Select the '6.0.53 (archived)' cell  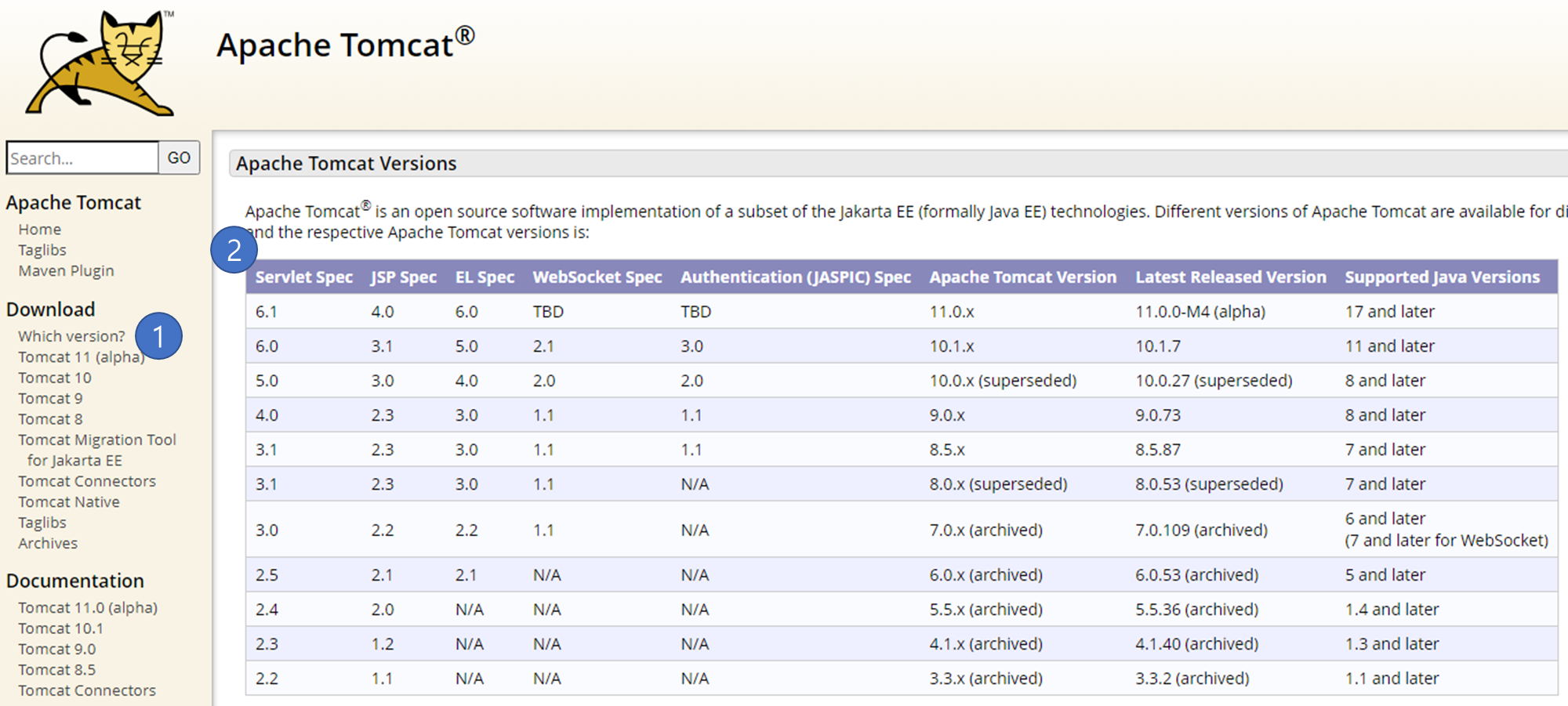point(1196,574)
